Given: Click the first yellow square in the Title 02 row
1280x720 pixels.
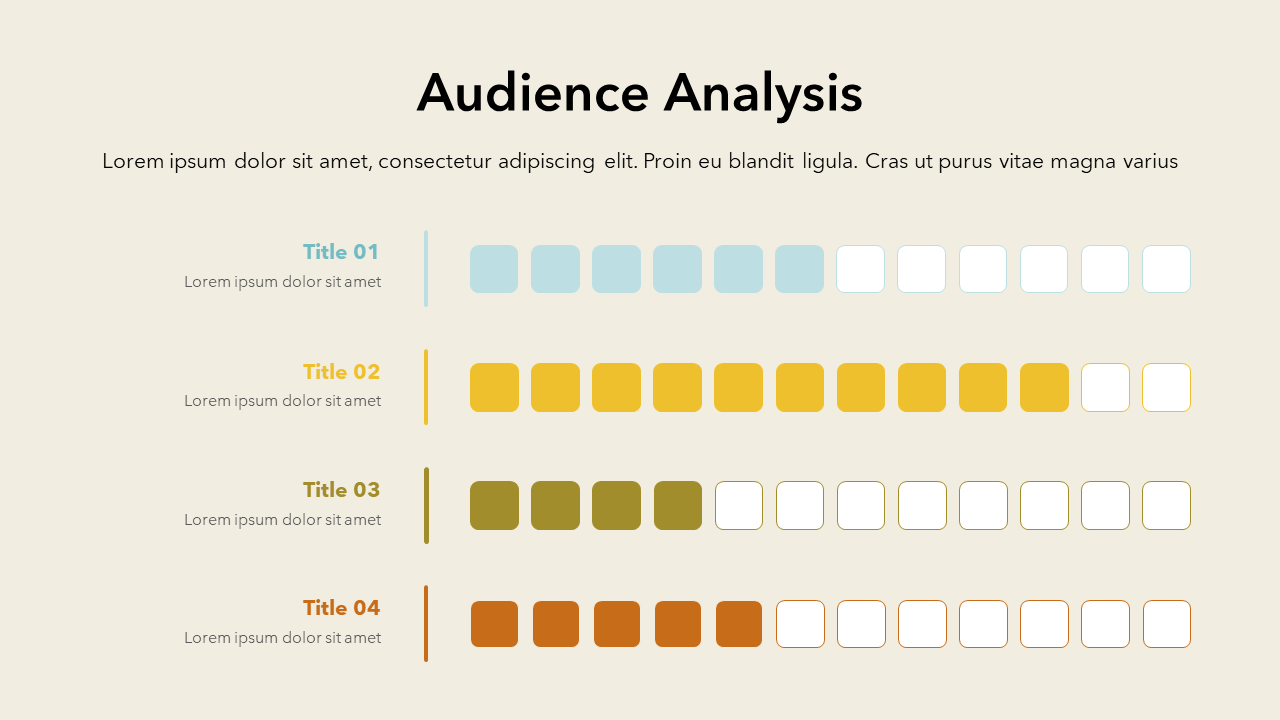Looking at the screenshot, I should (x=494, y=387).
